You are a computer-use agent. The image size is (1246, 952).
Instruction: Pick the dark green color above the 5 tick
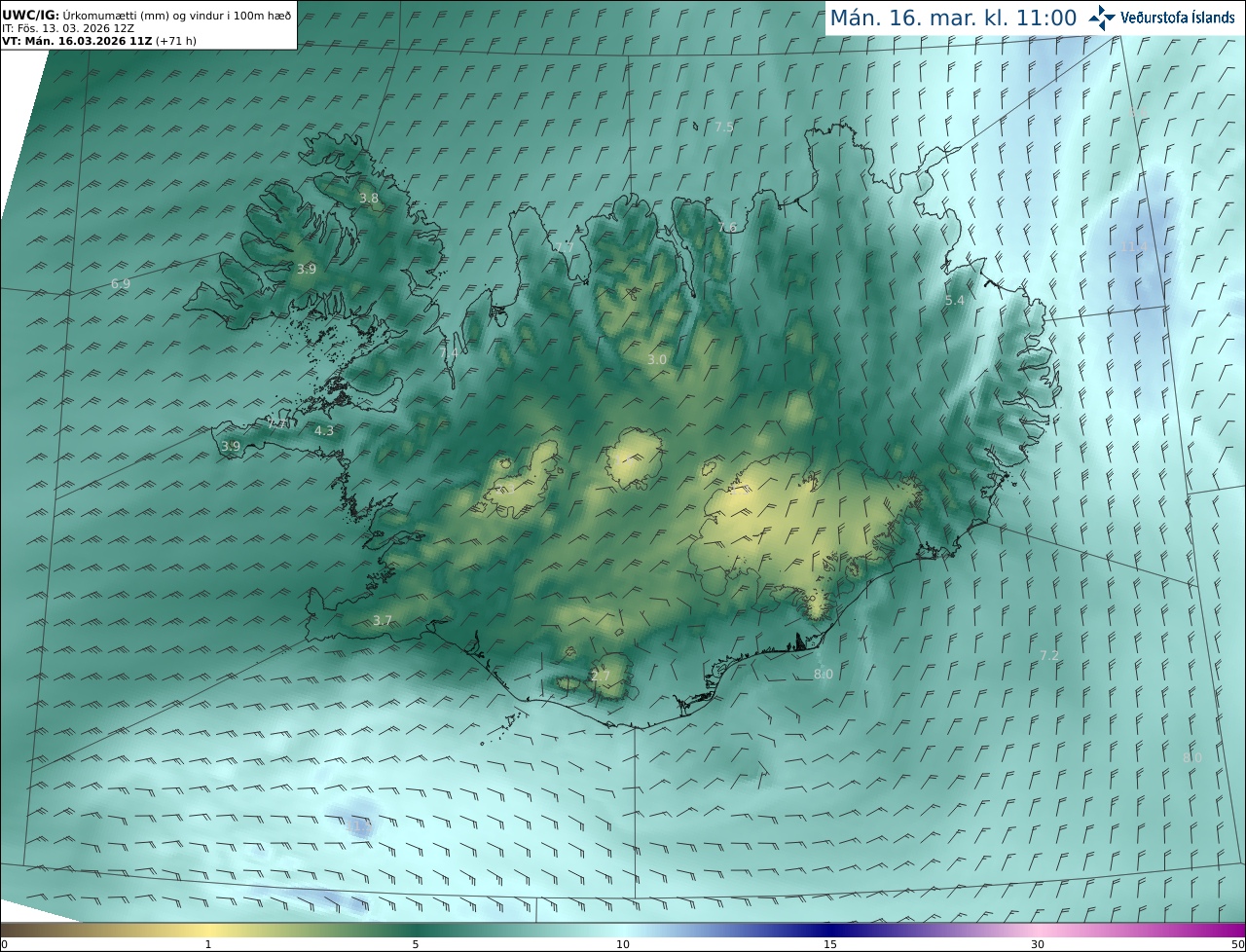(416, 930)
